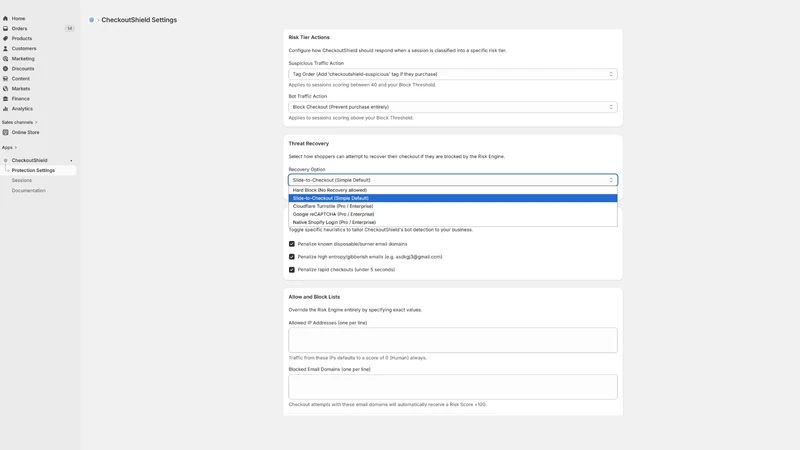Click the Online Store icon
Viewport: 800px width, 450px height.
click(6, 132)
